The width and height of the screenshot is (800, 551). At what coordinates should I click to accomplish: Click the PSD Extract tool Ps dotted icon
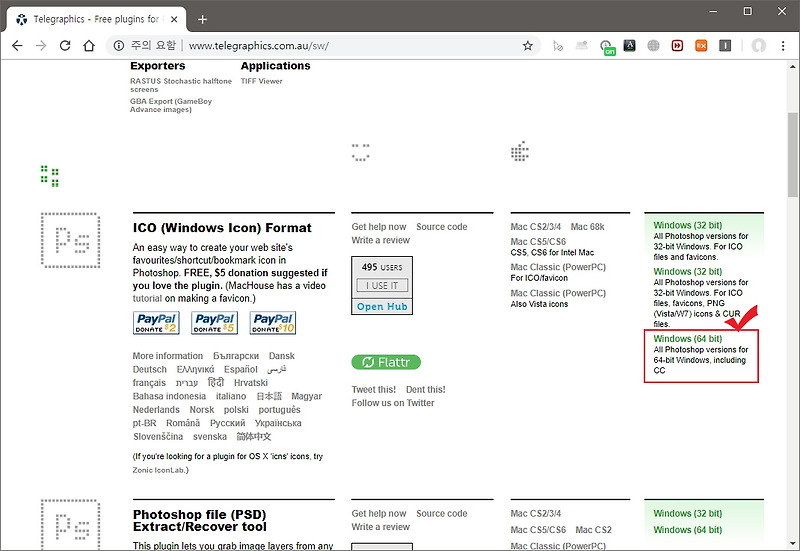coord(70,524)
